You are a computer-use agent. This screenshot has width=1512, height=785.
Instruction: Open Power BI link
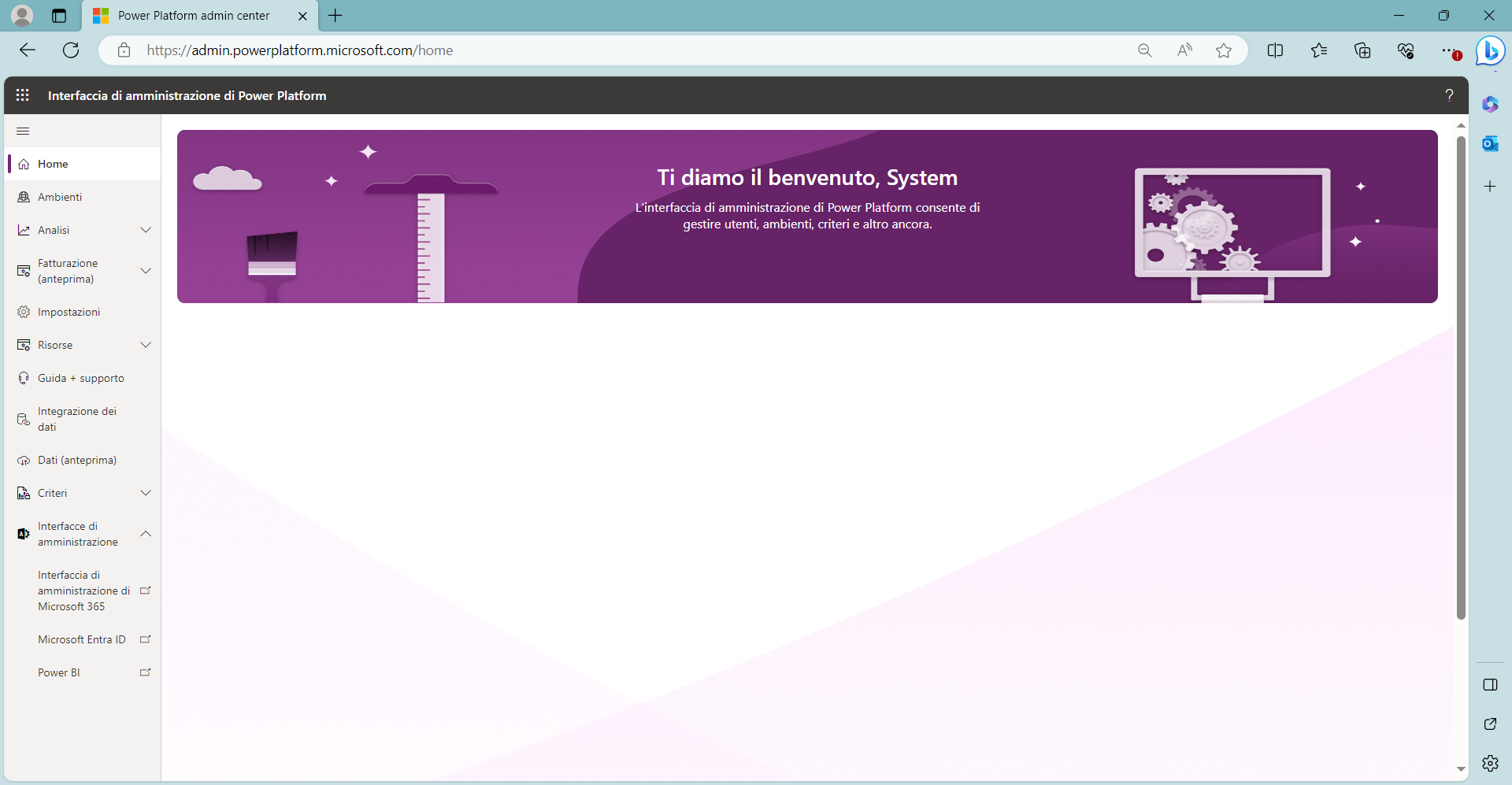point(83,673)
